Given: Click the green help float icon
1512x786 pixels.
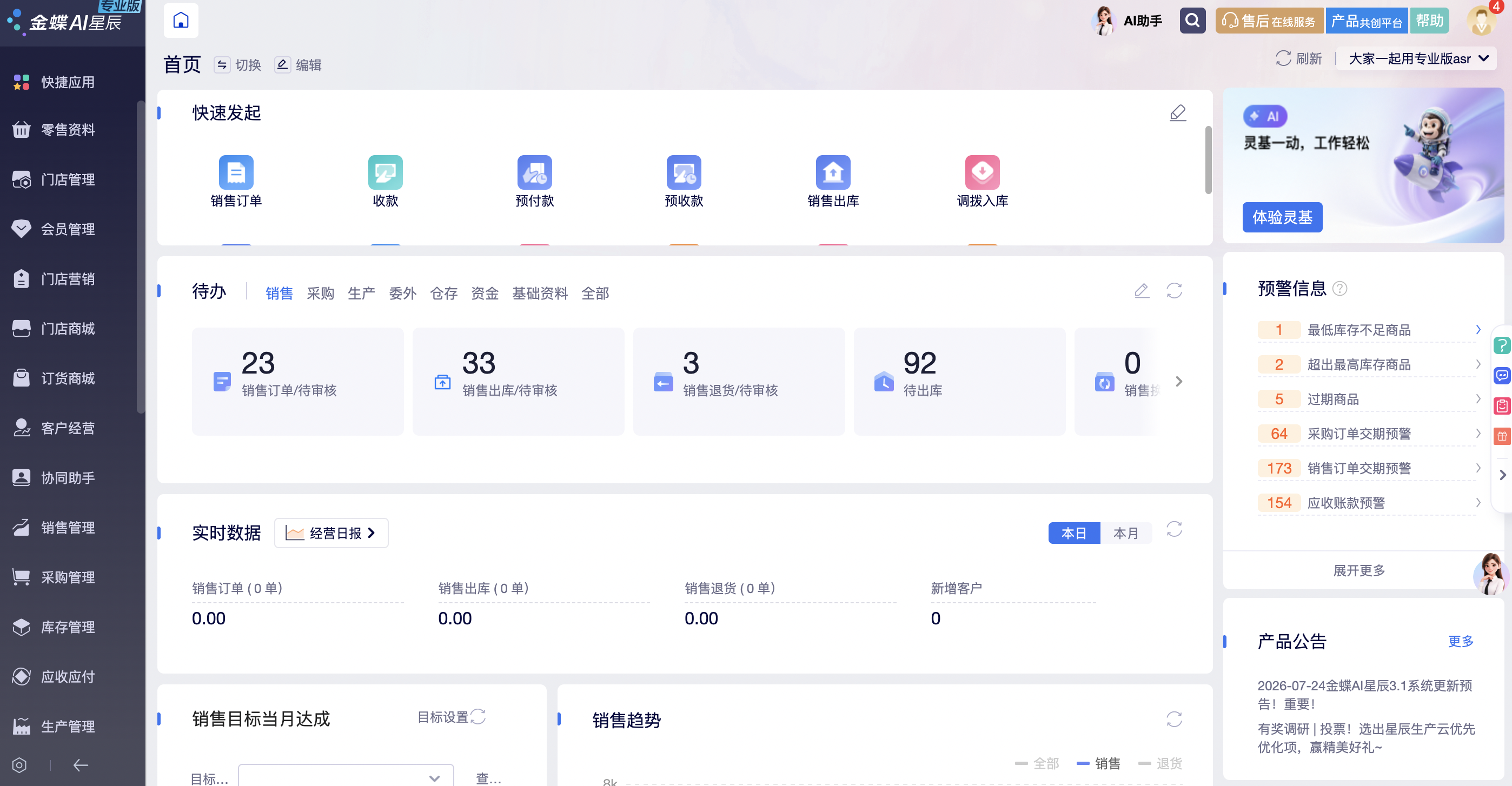Looking at the screenshot, I should click(1501, 345).
